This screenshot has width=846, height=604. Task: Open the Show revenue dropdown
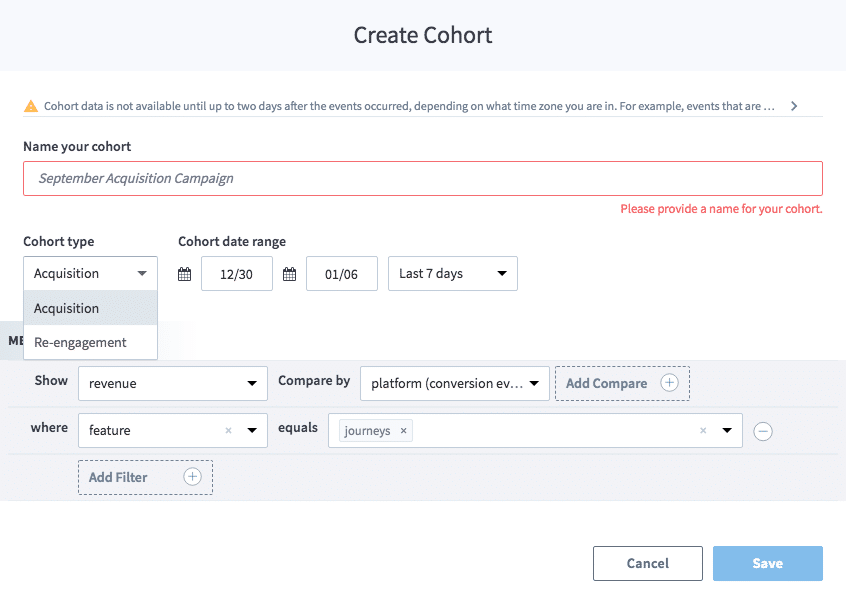coord(172,383)
